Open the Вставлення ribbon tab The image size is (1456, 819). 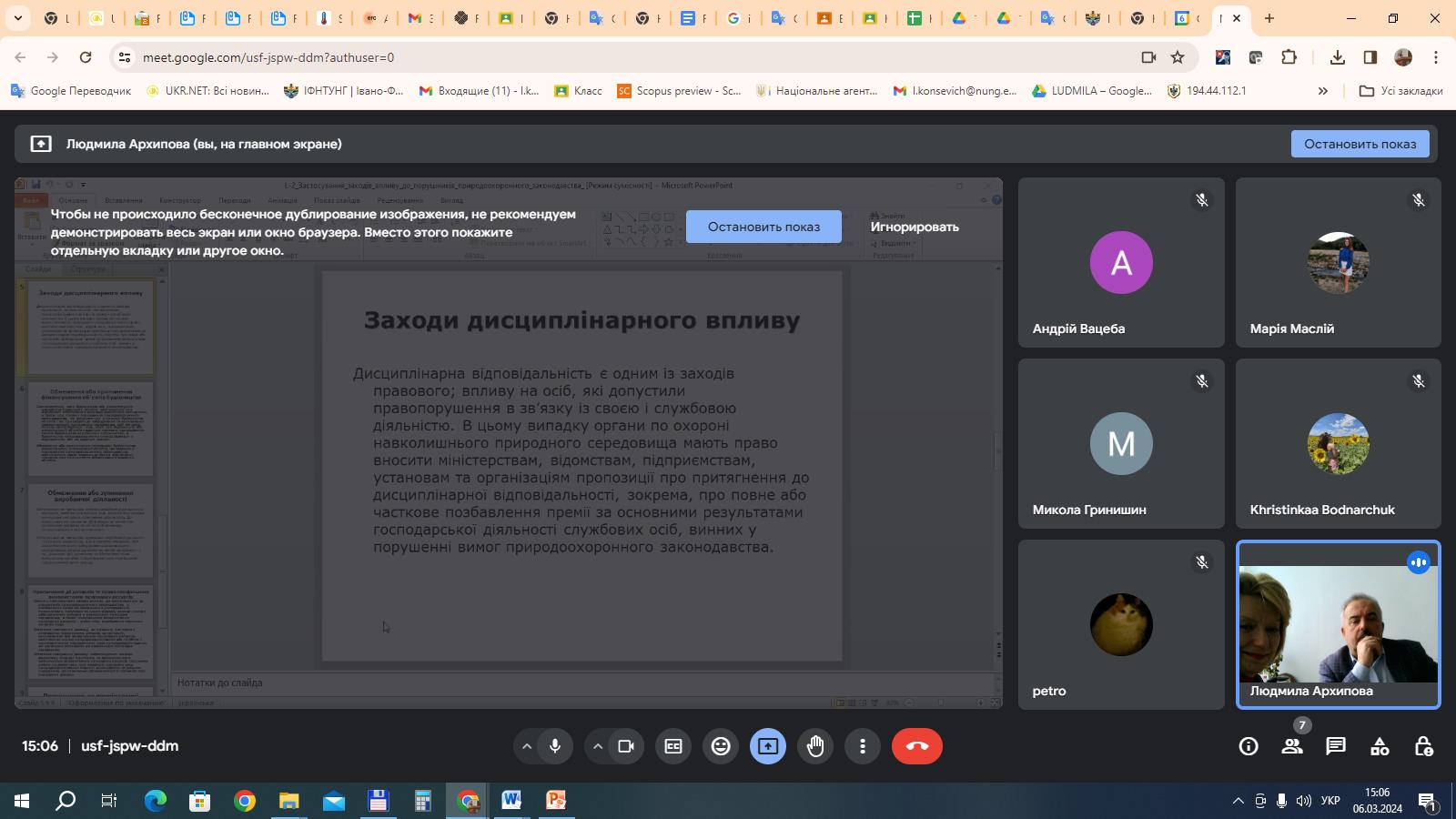pyautogui.click(x=126, y=200)
